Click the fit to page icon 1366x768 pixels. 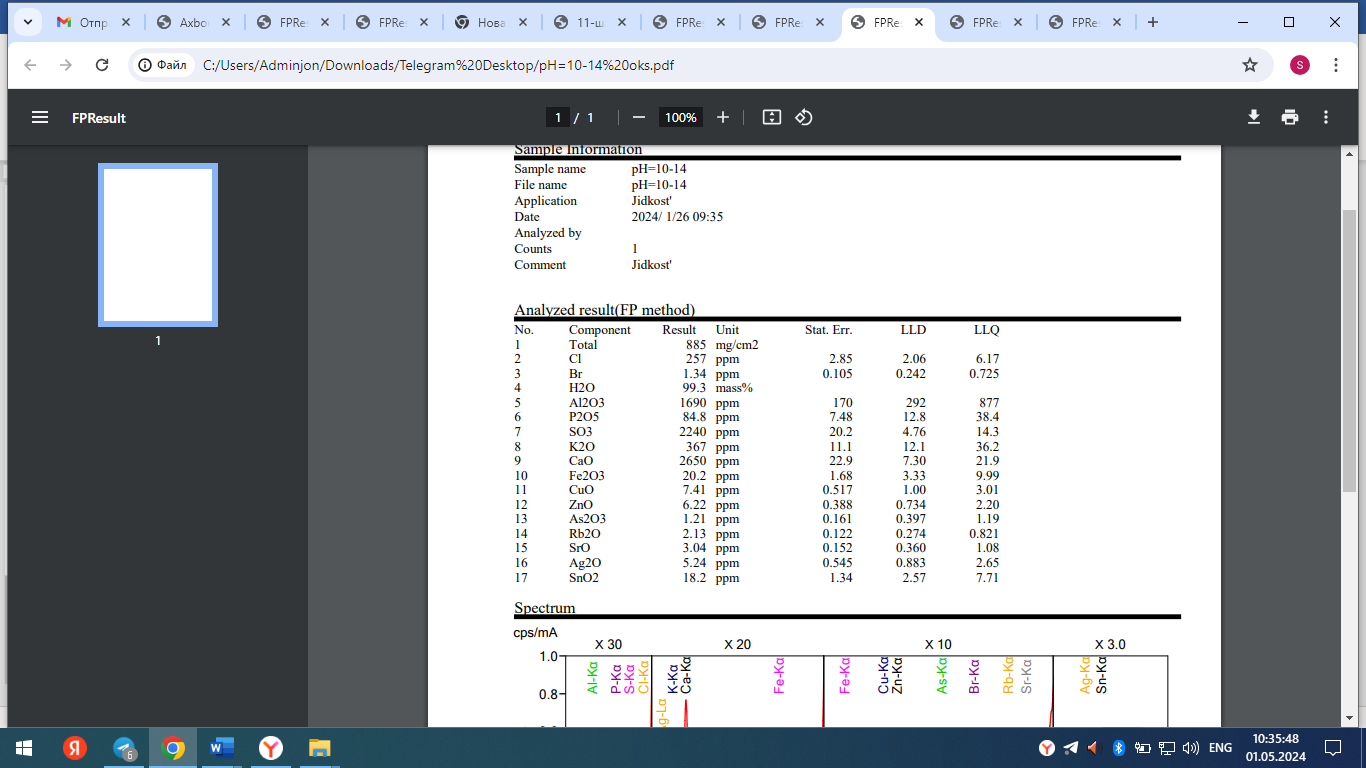click(x=771, y=117)
